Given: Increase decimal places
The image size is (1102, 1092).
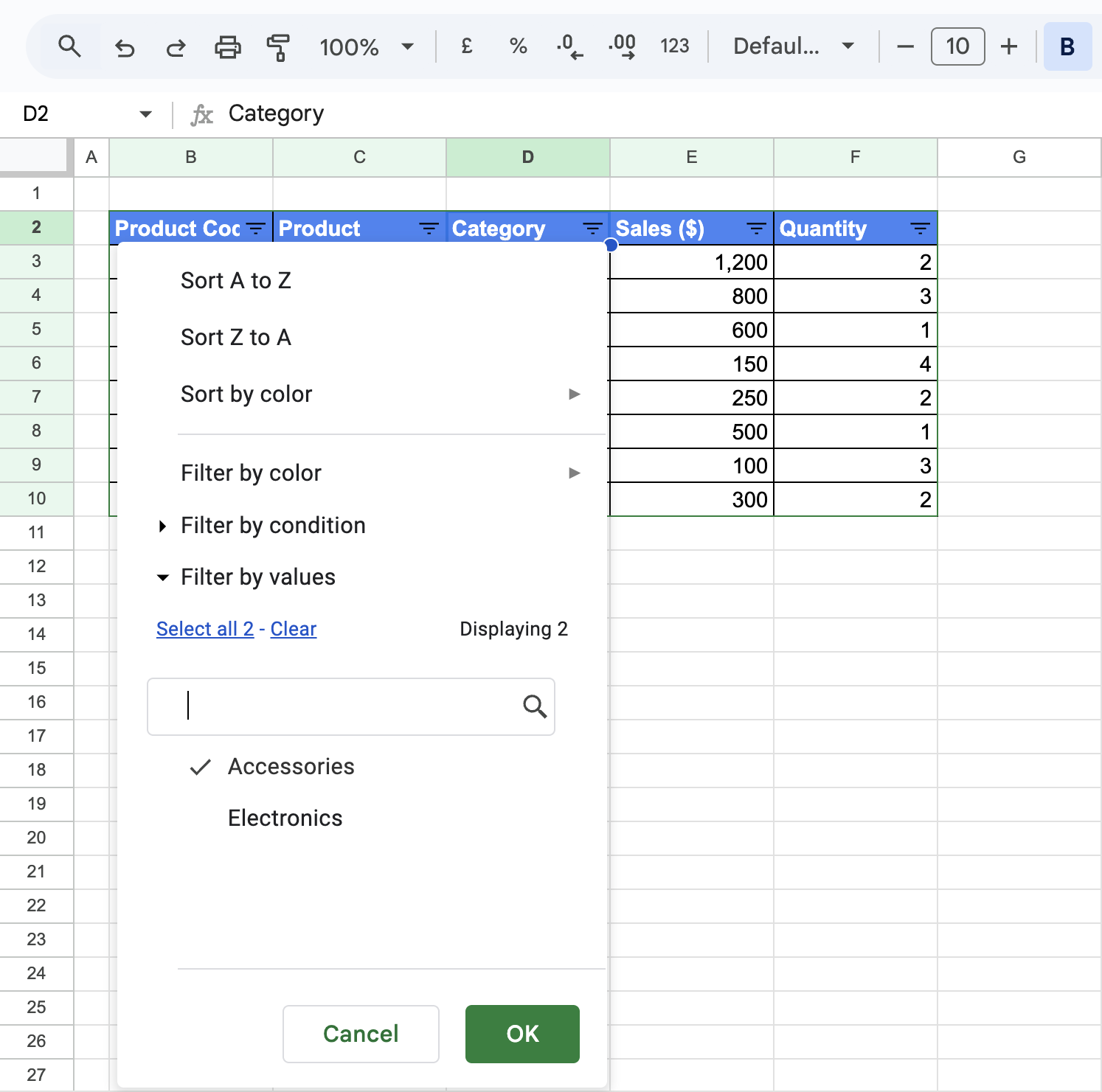Looking at the screenshot, I should pyautogui.click(x=622, y=46).
